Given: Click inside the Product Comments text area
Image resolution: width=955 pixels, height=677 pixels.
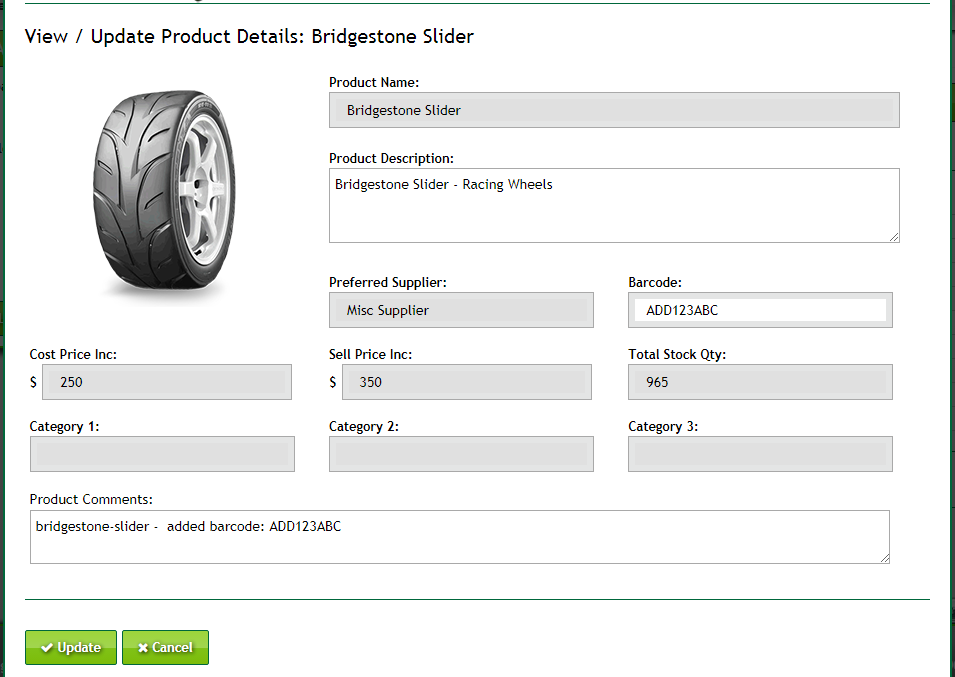Looking at the screenshot, I should click(x=459, y=537).
